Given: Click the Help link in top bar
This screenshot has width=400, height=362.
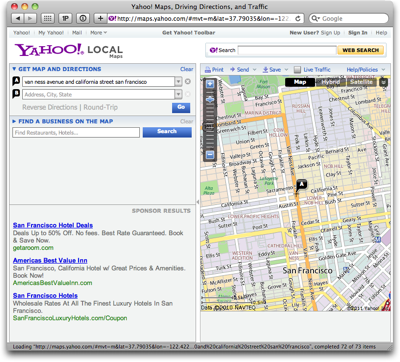Looking at the screenshot, I should pos(381,33).
